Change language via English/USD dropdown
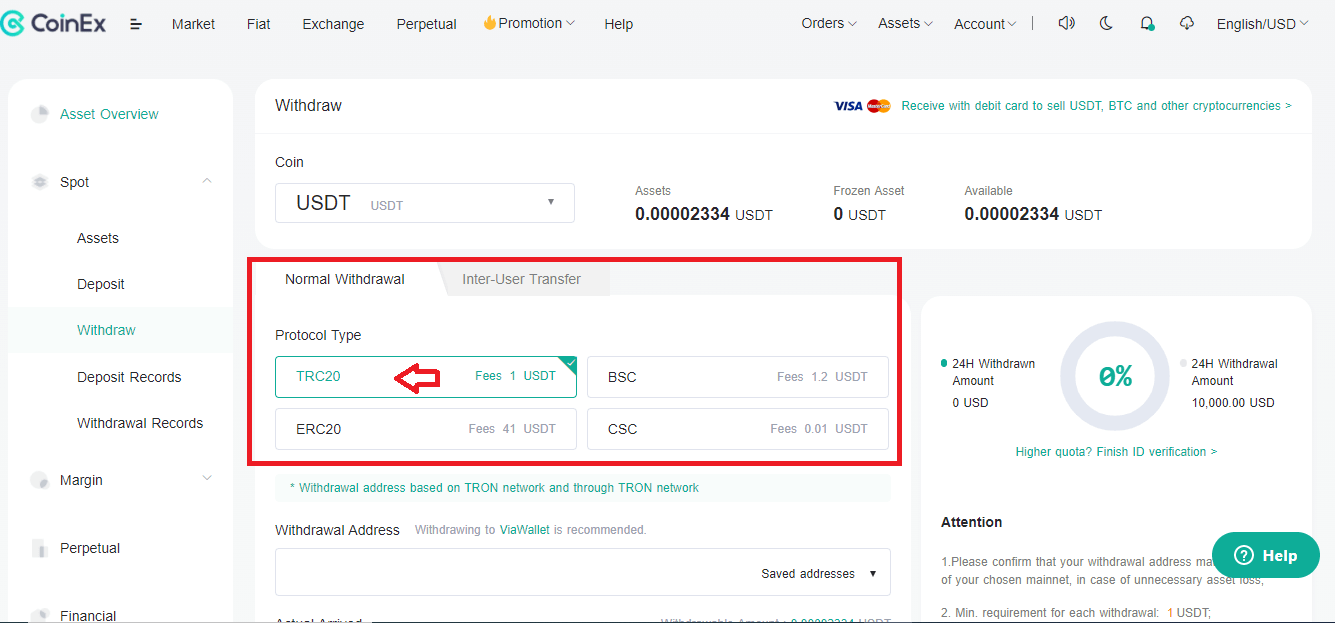This screenshot has width=1335, height=623. [x=1262, y=24]
